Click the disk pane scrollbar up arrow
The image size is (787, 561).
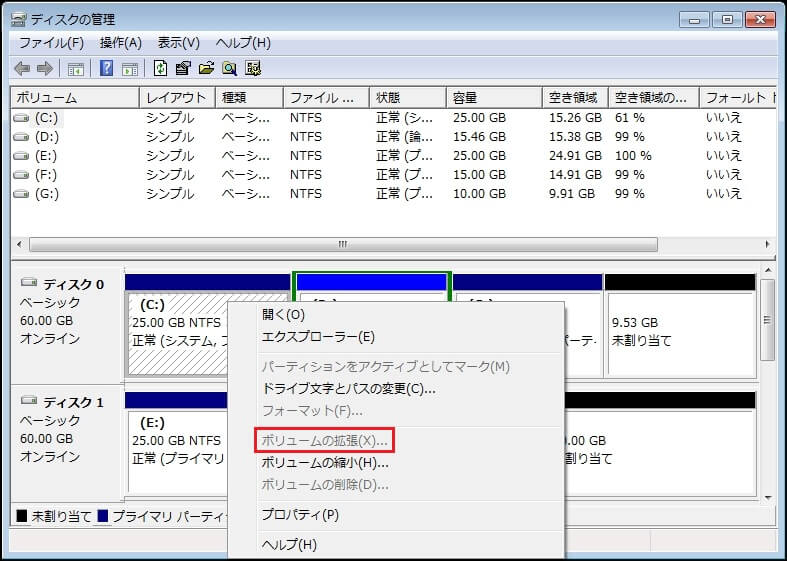coord(768,271)
